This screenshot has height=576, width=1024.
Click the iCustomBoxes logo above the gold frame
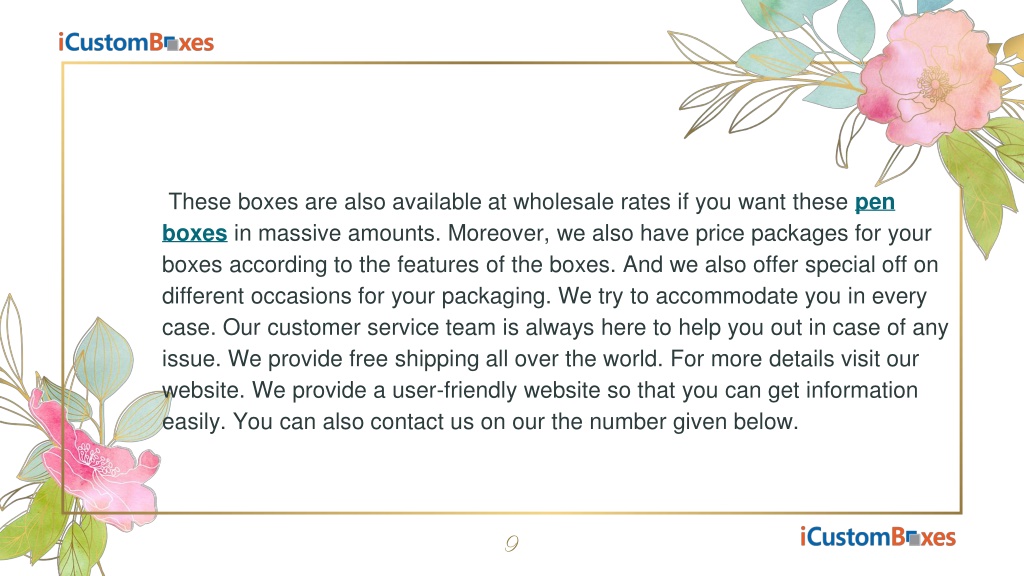point(136,42)
